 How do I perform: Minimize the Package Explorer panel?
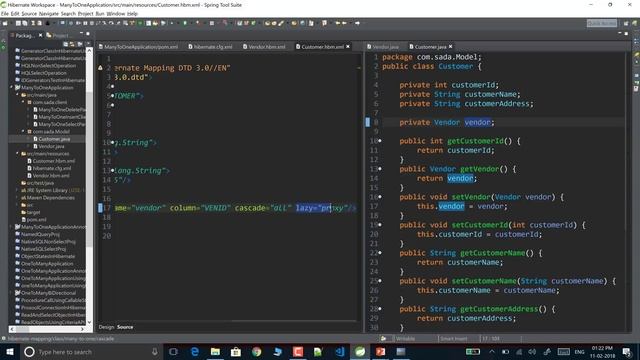(81, 33)
